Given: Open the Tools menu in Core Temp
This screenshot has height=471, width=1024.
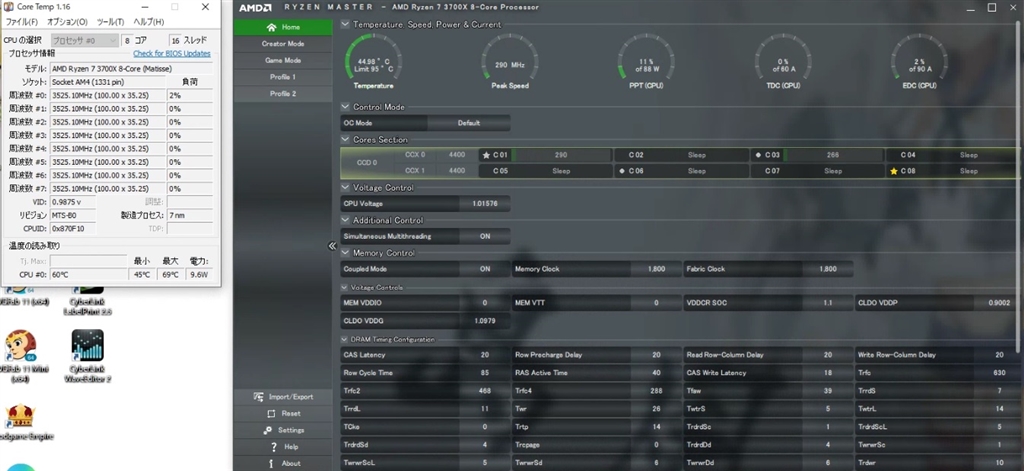Looking at the screenshot, I should [x=109, y=22].
